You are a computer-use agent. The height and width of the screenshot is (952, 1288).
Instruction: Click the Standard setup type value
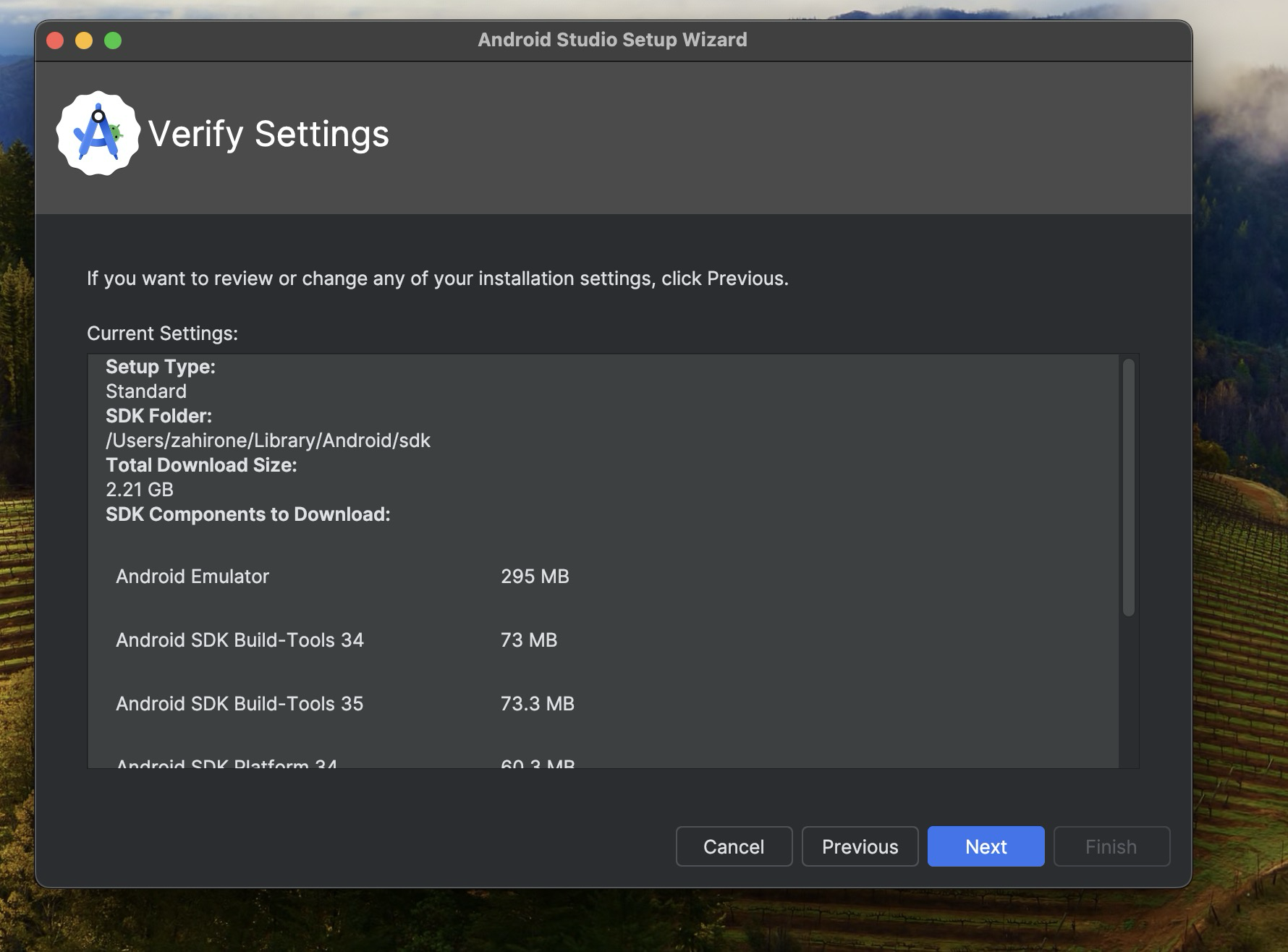(146, 391)
